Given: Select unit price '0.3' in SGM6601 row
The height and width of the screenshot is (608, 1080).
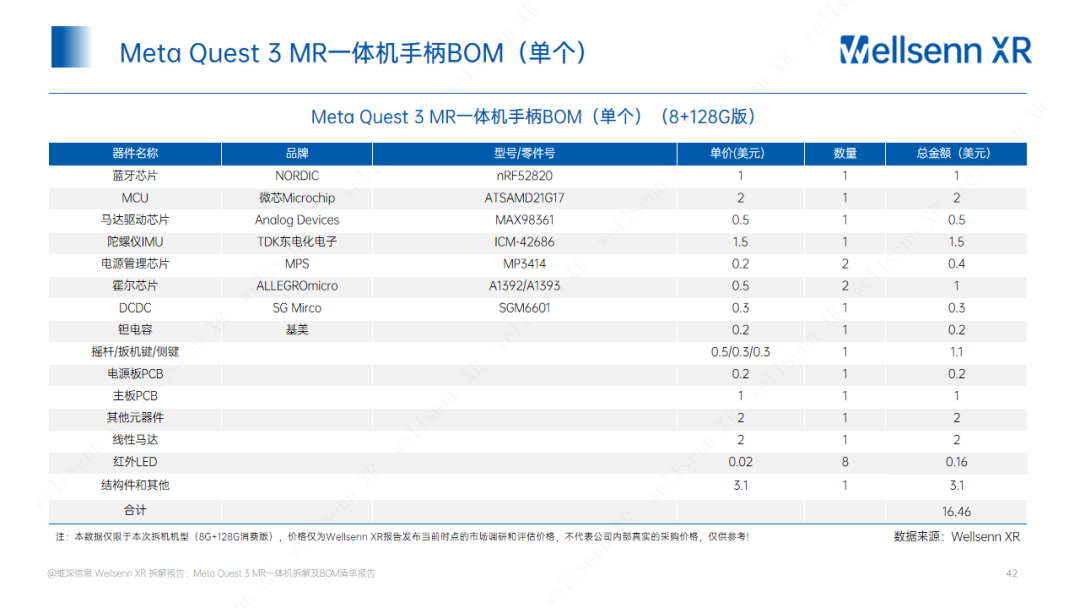Looking at the screenshot, I should 740,308.
